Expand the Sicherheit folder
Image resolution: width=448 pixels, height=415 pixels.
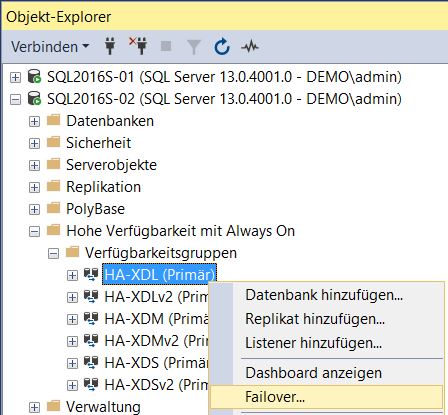(x=34, y=143)
